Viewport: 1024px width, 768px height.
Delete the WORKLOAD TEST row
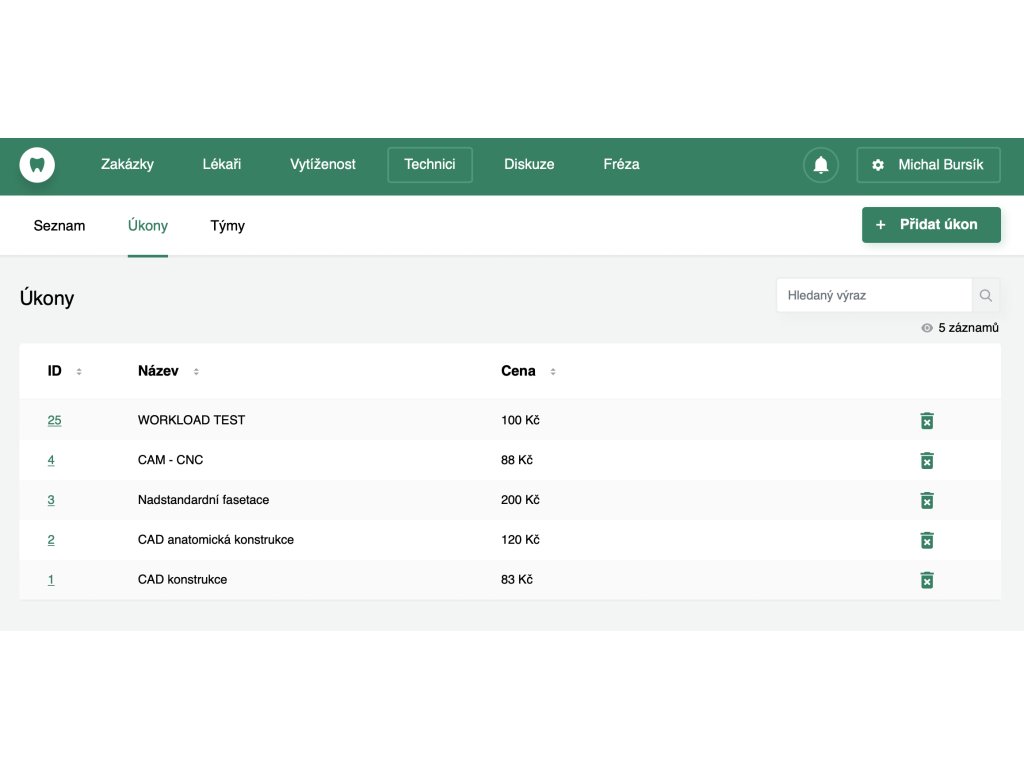point(927,421)
